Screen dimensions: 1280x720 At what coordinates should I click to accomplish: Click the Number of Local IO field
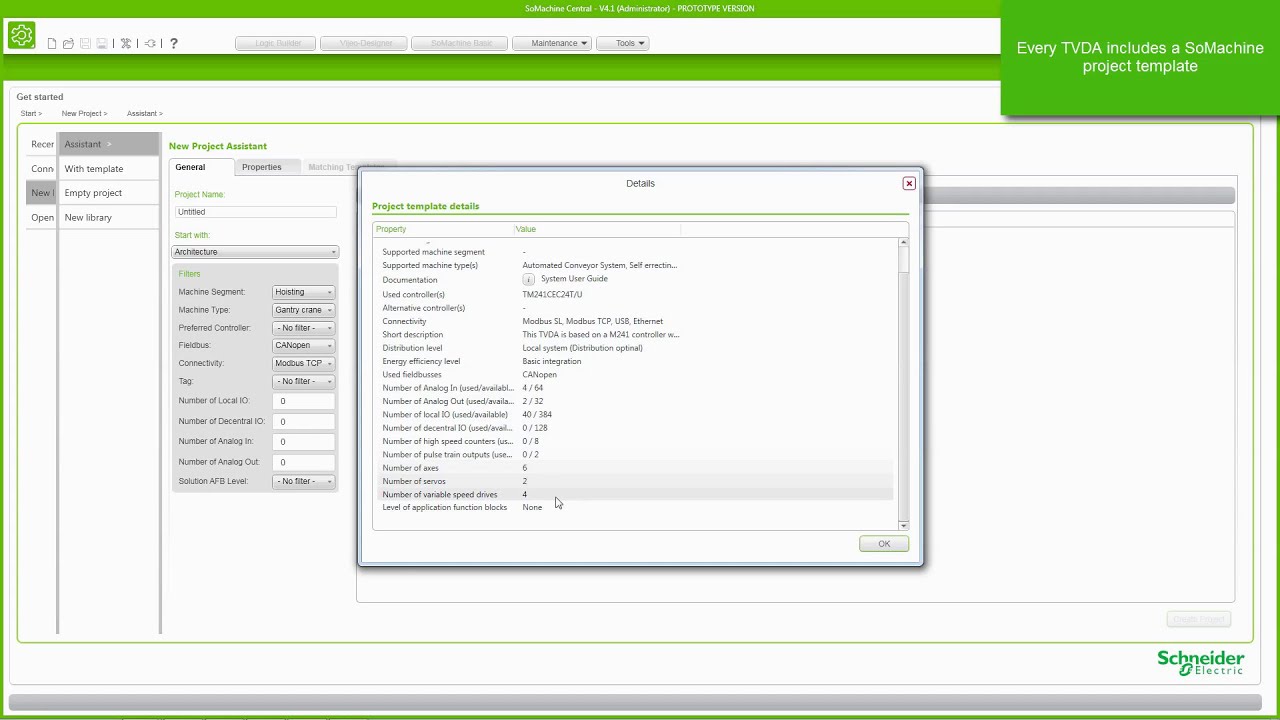(304, 401)
